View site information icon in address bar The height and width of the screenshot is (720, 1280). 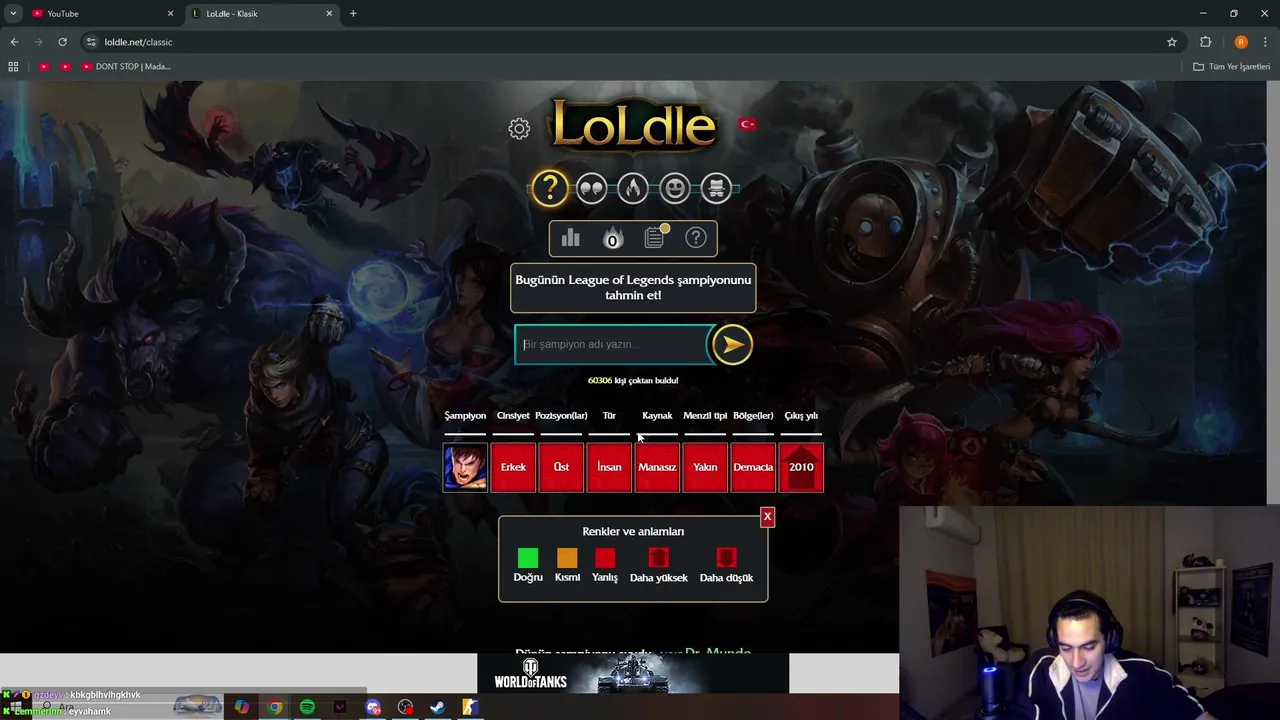pyautogui.click(x=91, y=42)
